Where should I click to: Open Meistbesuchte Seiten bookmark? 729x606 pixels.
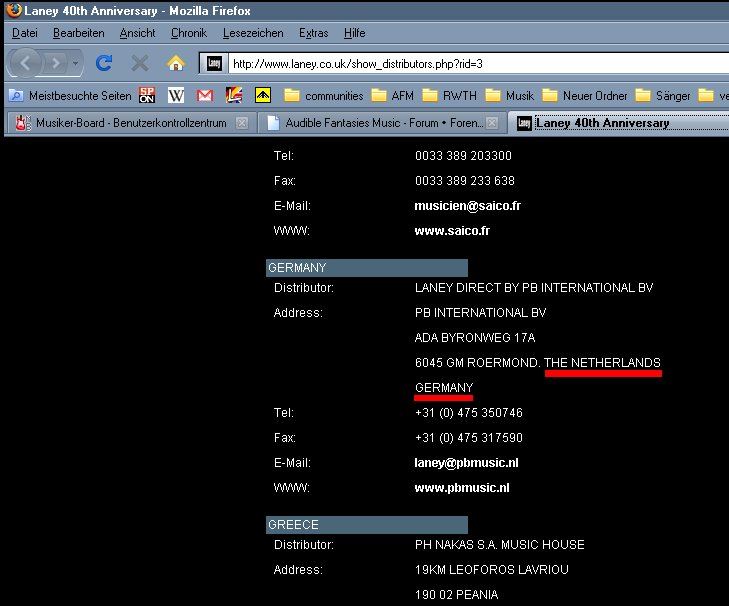71,96
